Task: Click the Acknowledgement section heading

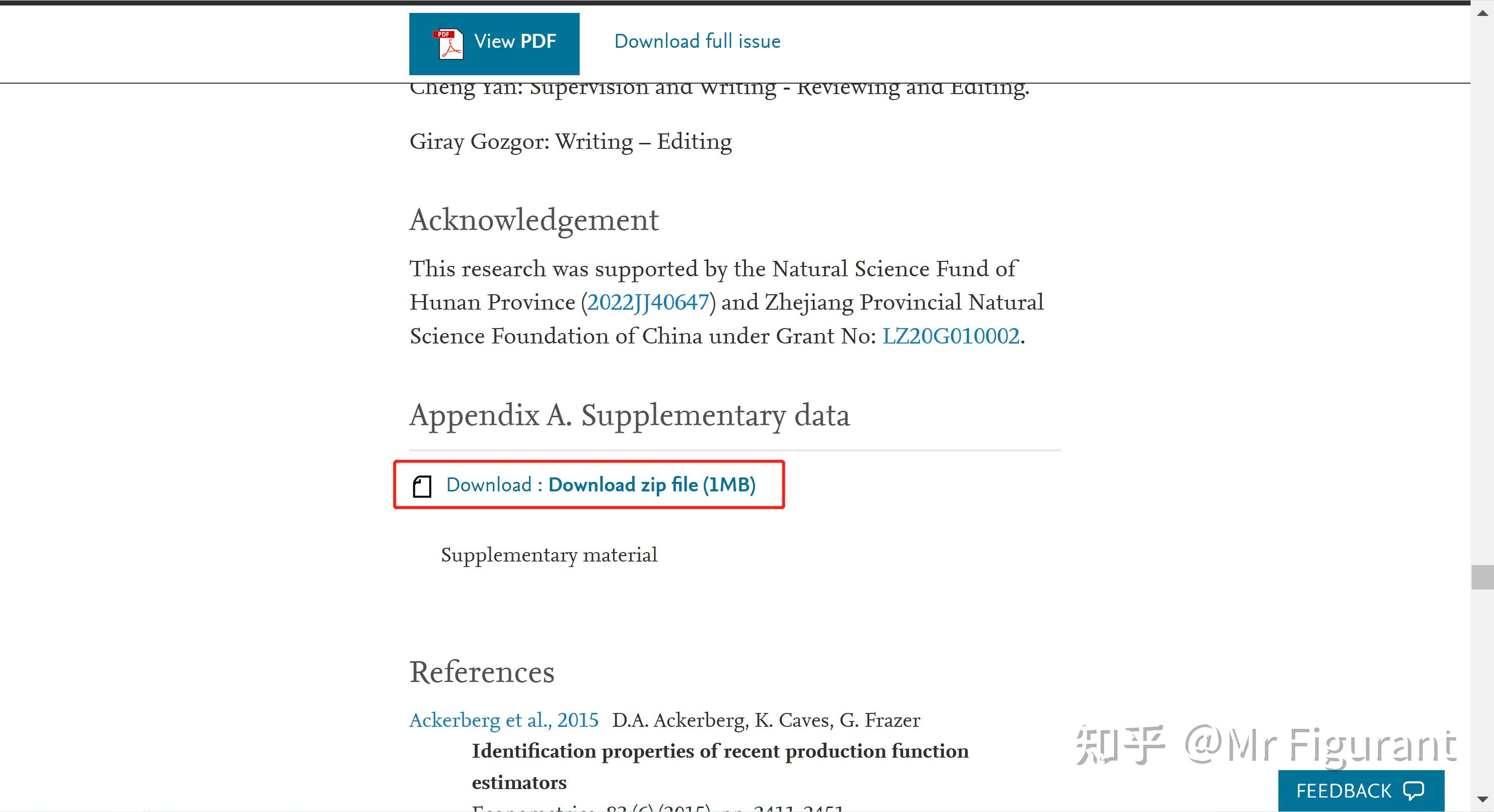Action: [533, 220]
